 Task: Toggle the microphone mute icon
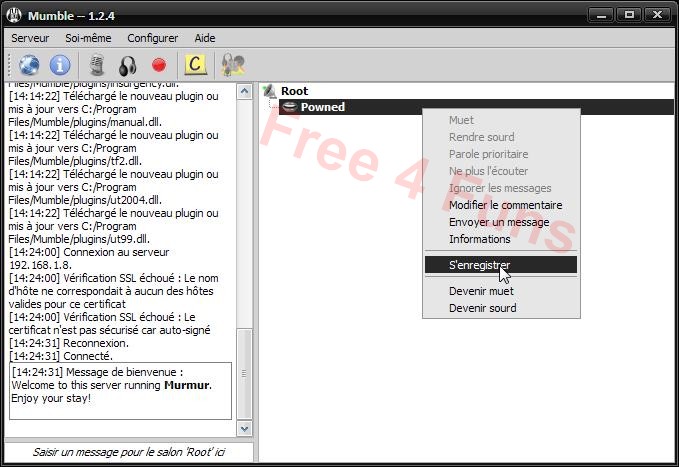[x=97, y=65]
